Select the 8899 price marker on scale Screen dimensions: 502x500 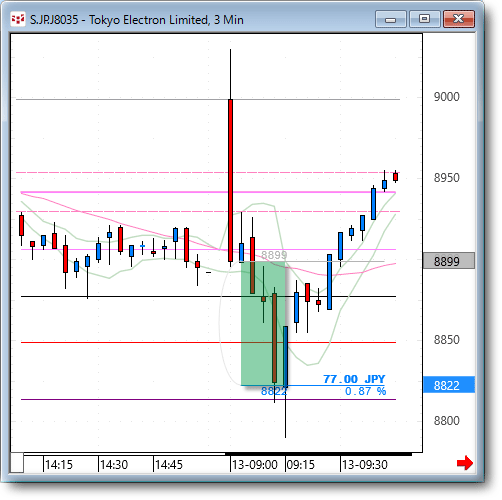tap(449, 261)
